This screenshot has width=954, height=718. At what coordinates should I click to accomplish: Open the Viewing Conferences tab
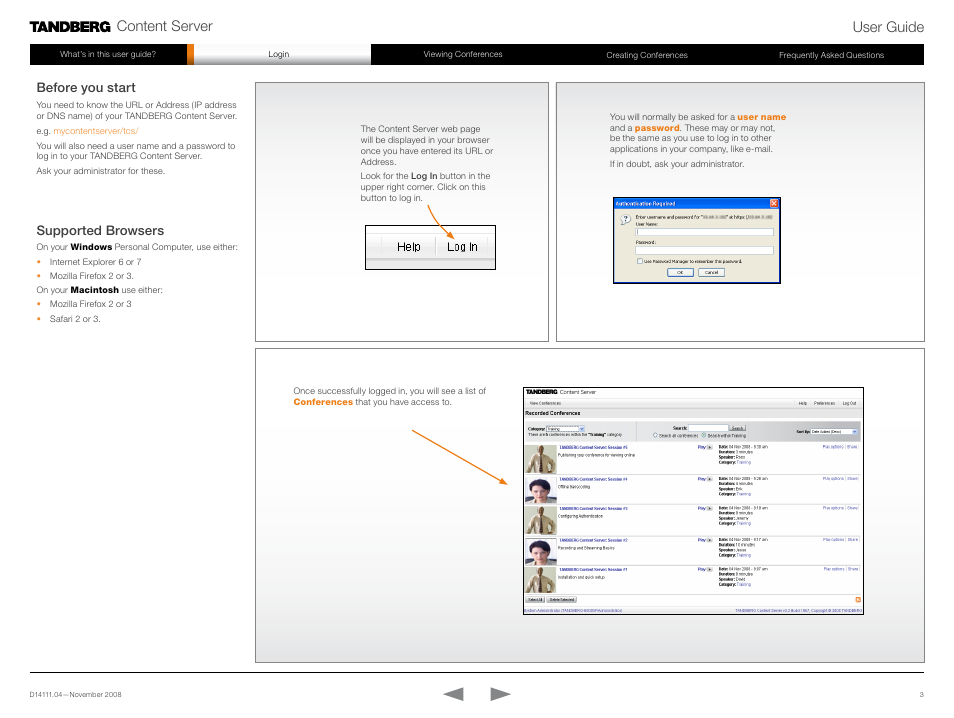point(463,54)
